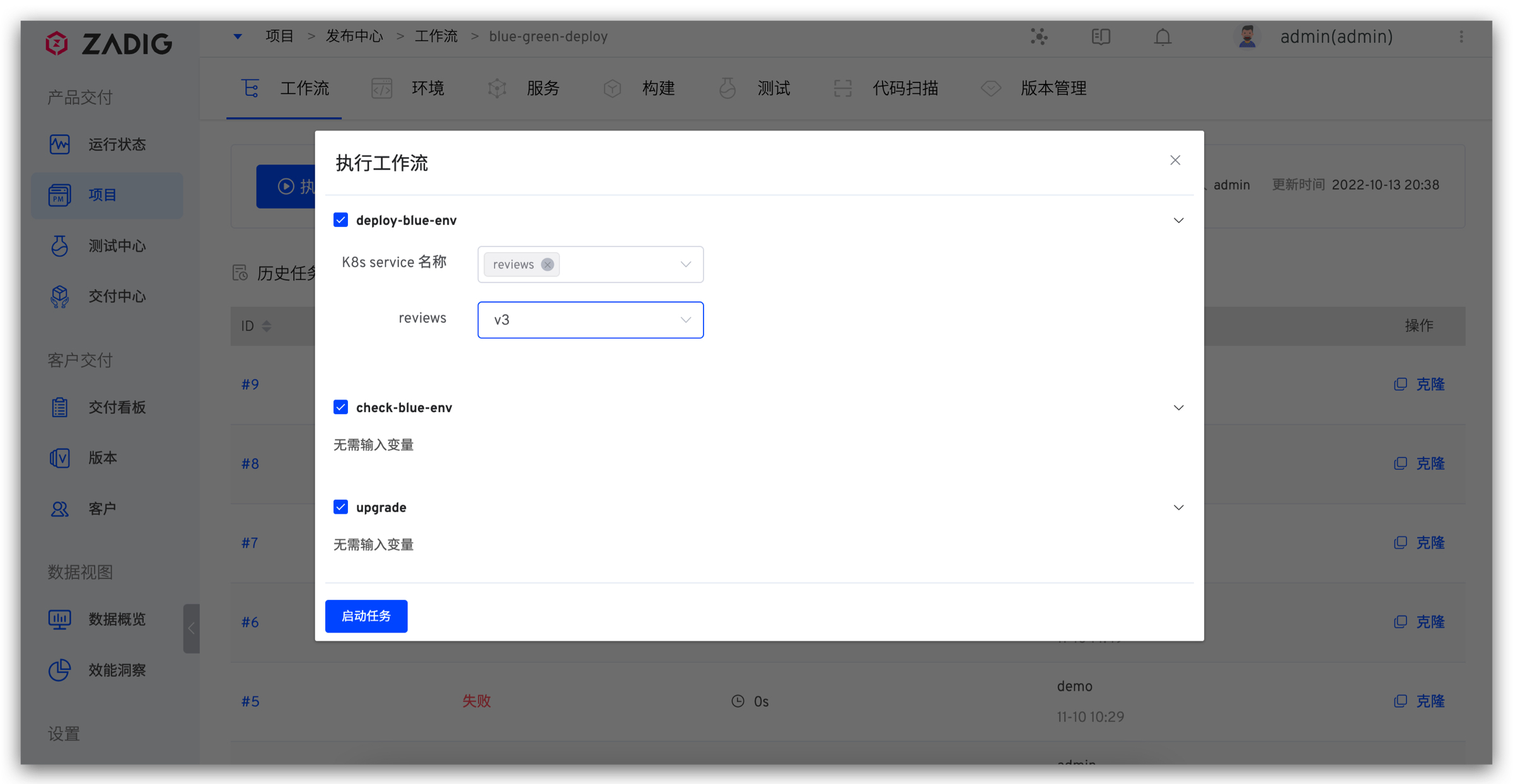
Task: Click the notification bell icon
Action: (x=1162, y=37)
